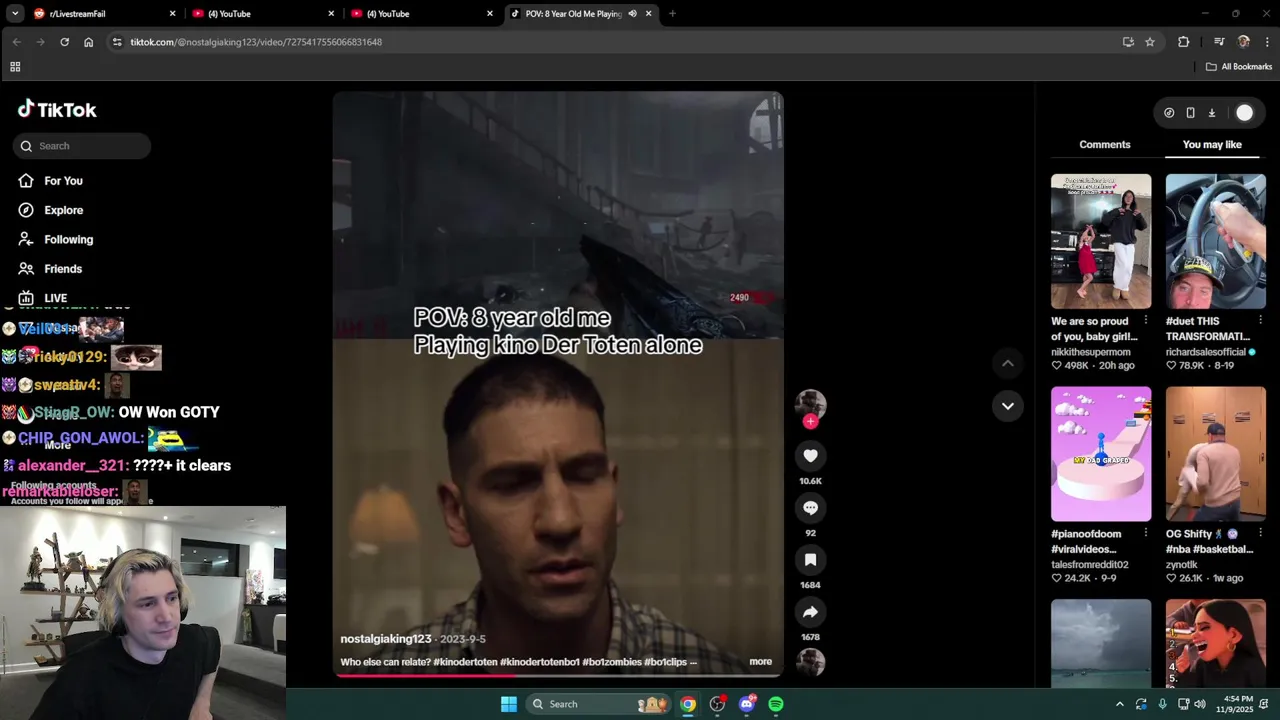This screenshot has height=720, width=1280.
Task: Open options for '#duet THIS' card
Action: coord(1260,321)
